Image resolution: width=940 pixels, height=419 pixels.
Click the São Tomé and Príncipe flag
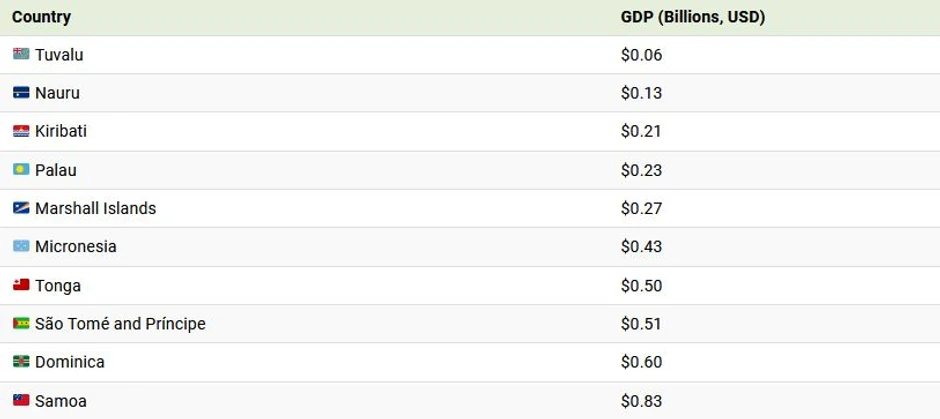click(21, 324)
